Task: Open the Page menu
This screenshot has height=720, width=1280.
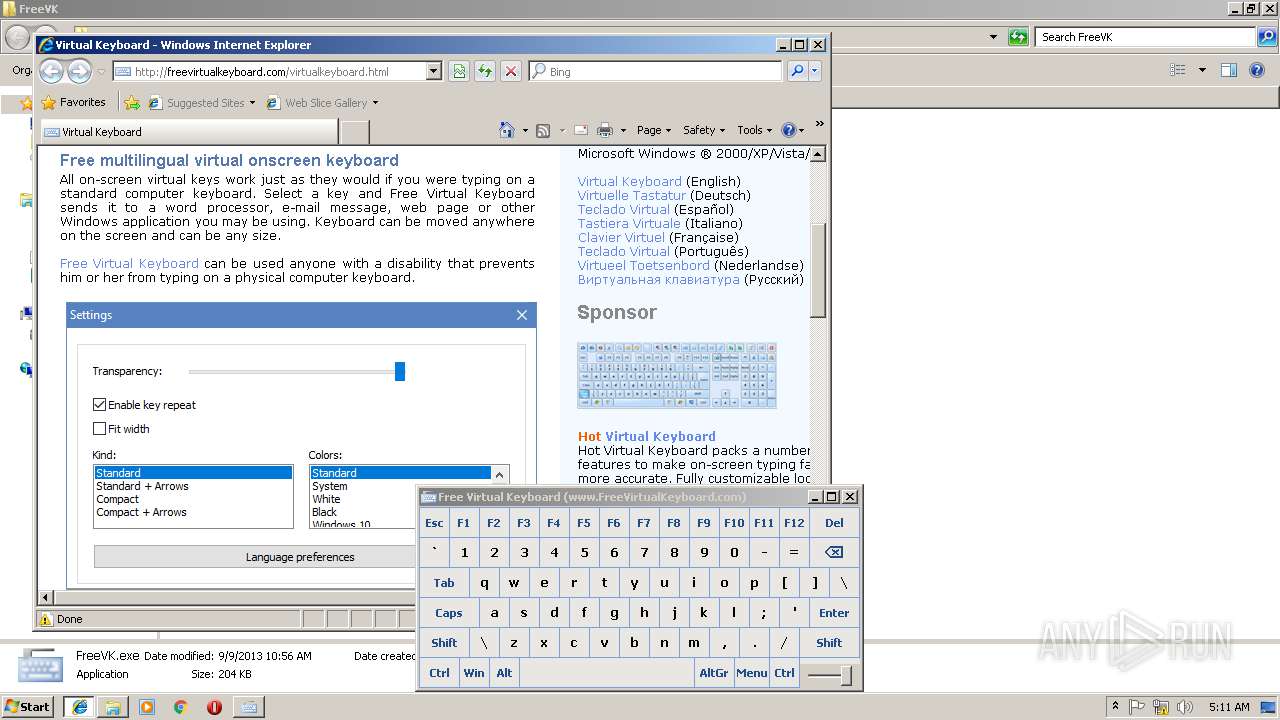Action: point(653,130)
